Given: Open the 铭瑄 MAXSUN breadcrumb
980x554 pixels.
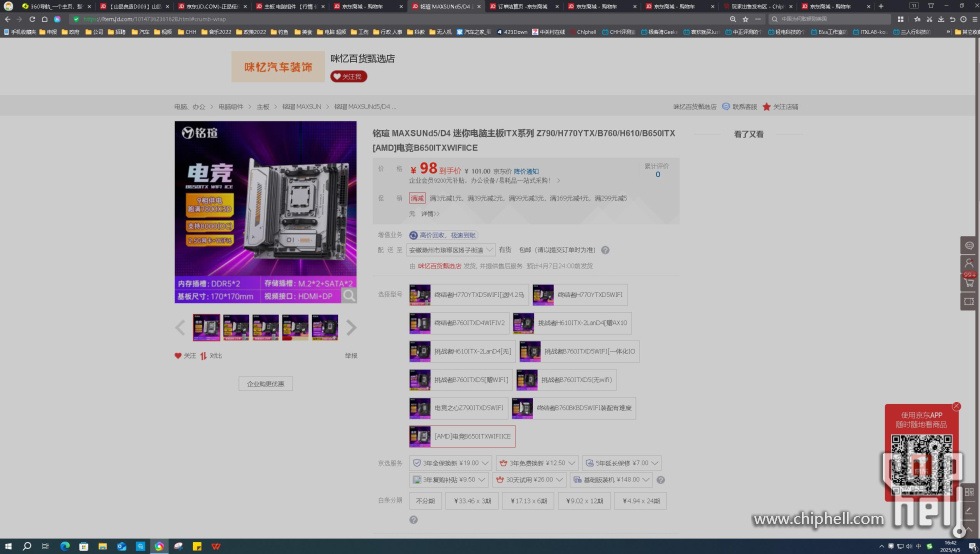Looking at the screenshot, I should coord(301,107).
